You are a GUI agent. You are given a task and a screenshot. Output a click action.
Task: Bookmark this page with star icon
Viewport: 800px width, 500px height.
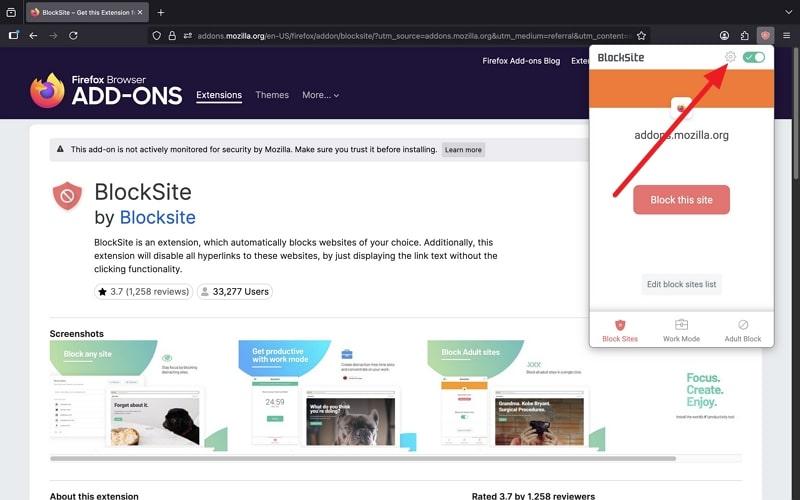(641, 35)
